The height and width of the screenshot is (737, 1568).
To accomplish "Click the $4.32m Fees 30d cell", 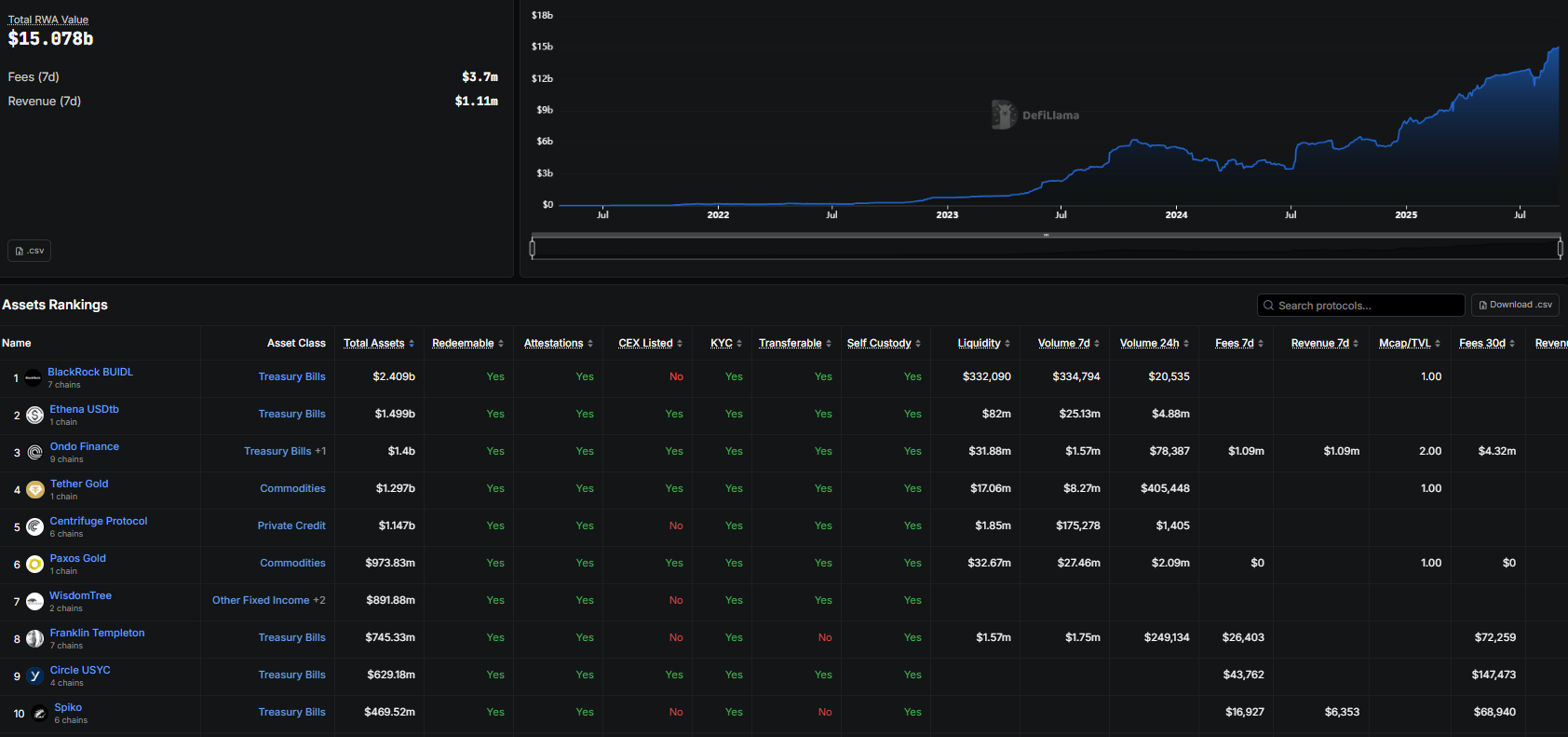I will click(1497, 451).
